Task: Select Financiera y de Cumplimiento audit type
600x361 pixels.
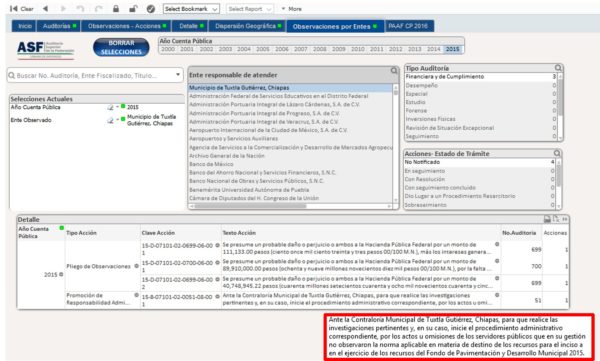Action: (x=481, y=77)
